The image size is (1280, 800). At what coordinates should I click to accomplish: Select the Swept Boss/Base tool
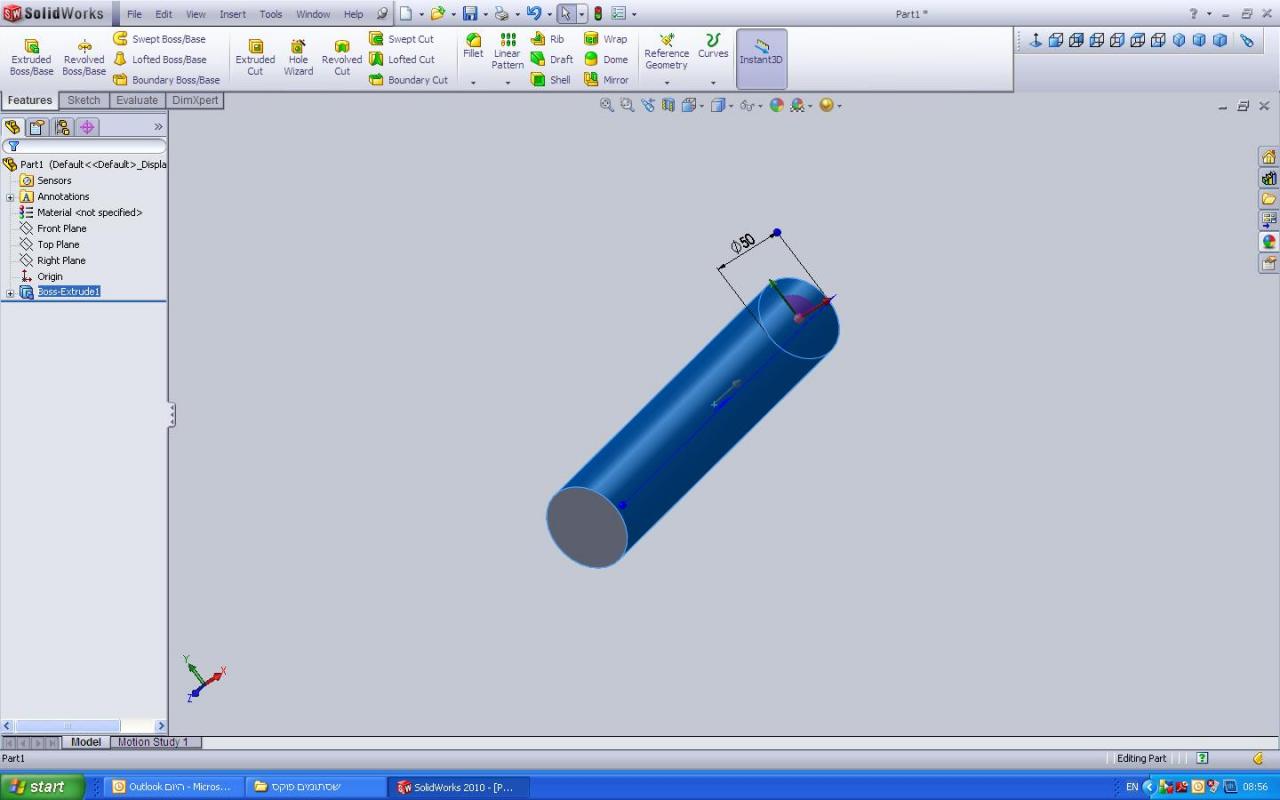point(159,39)
